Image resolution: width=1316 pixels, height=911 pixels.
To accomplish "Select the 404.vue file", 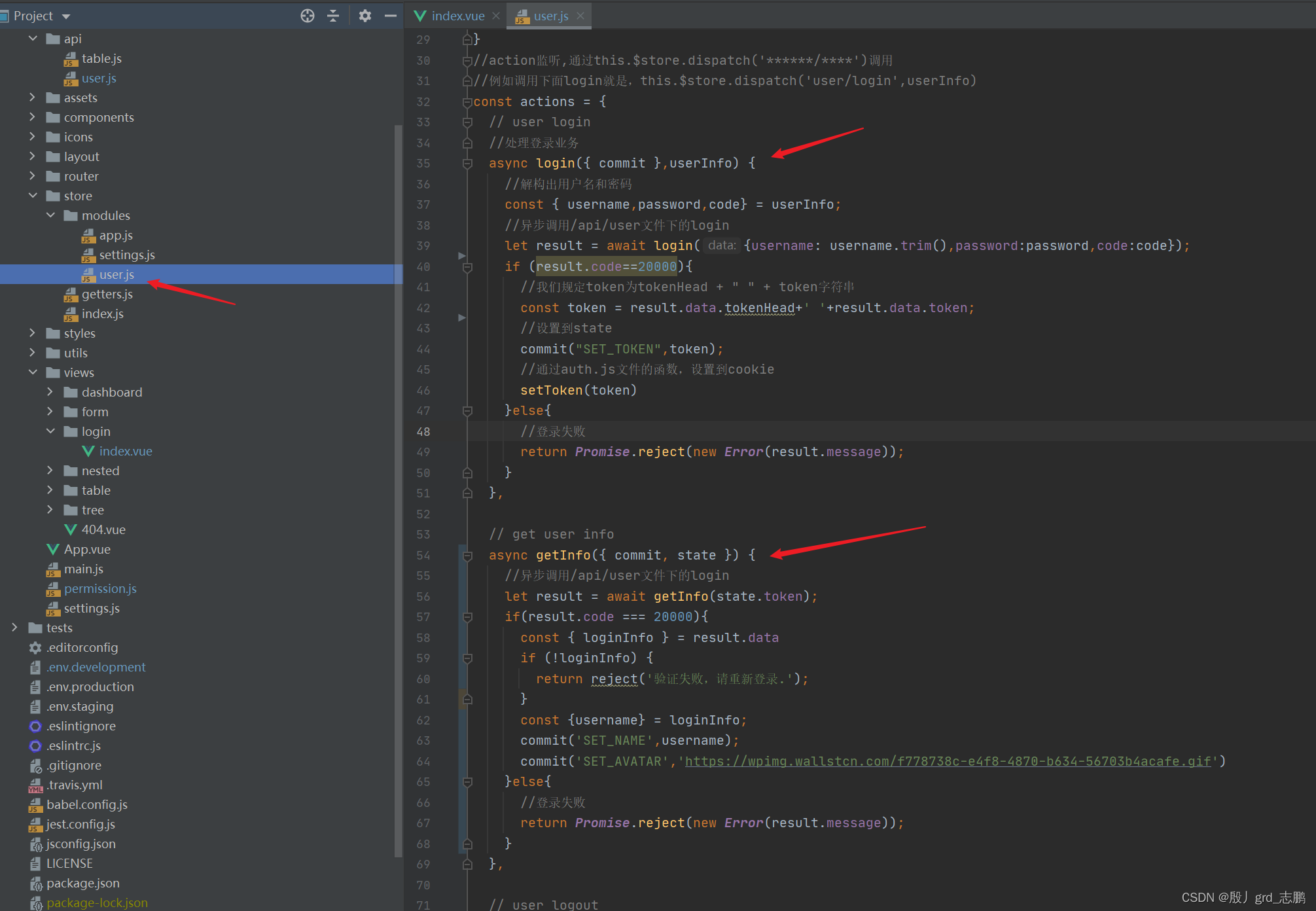I will (103, 529).
